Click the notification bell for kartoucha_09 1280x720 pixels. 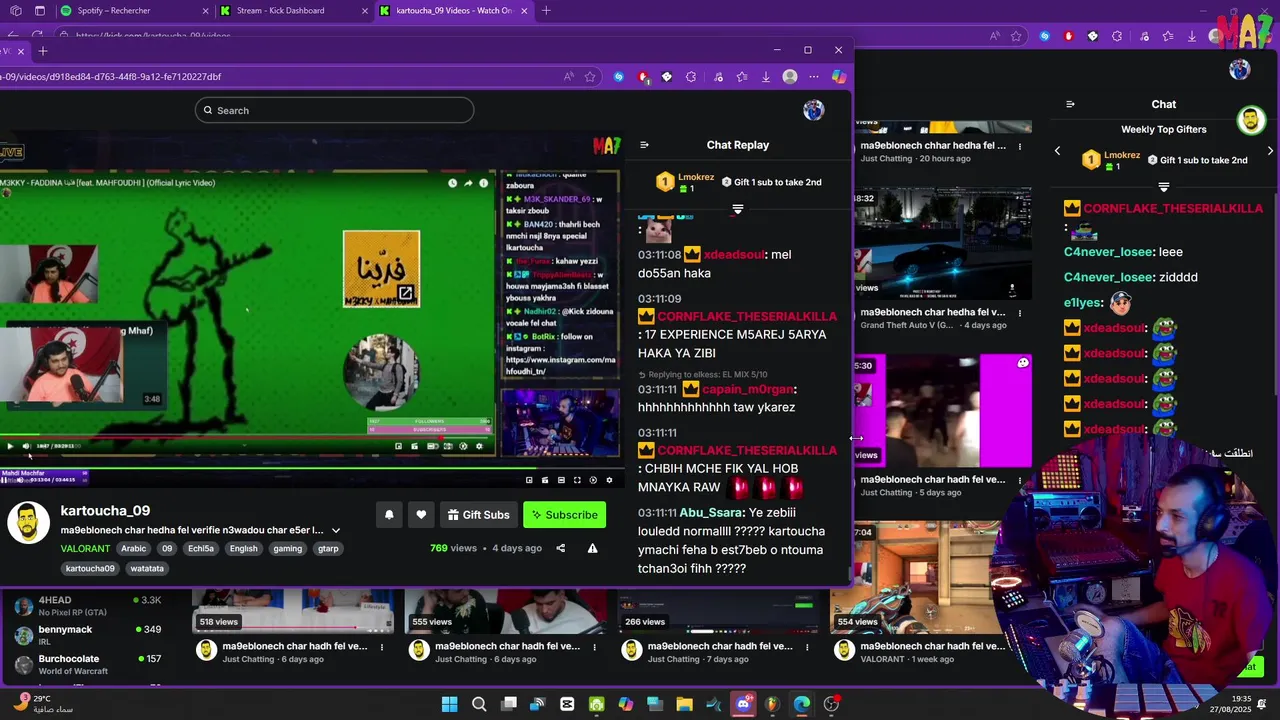click(x=389, y=515)
